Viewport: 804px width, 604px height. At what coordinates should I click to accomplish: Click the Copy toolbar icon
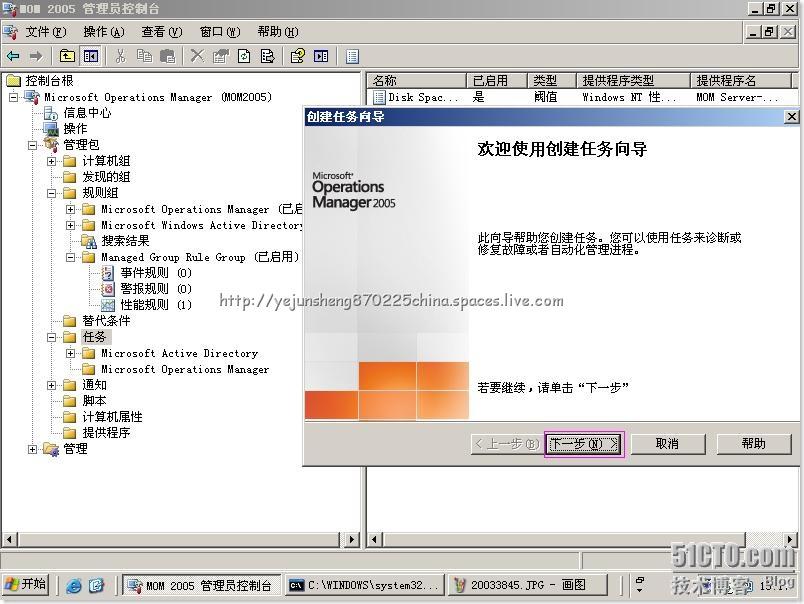click(x=144, y=56)
